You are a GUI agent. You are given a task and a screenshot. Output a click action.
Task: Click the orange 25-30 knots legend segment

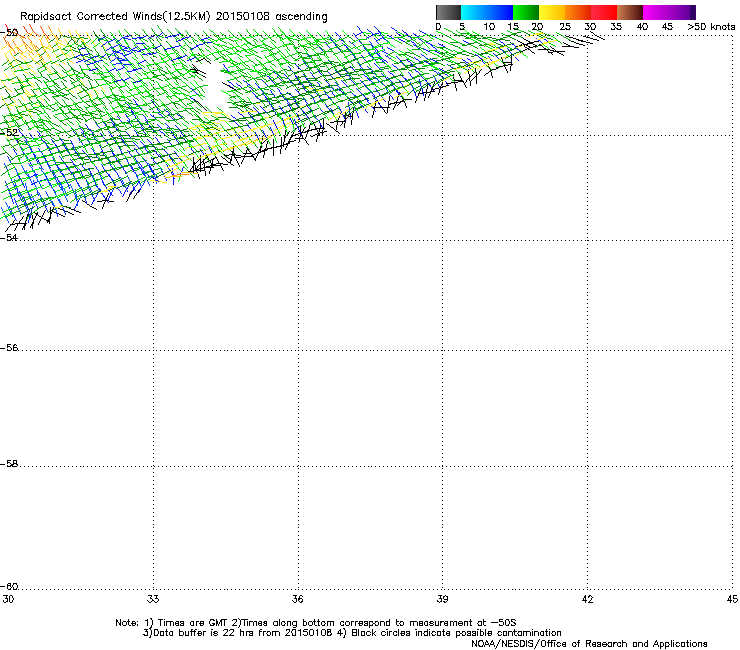578,12
